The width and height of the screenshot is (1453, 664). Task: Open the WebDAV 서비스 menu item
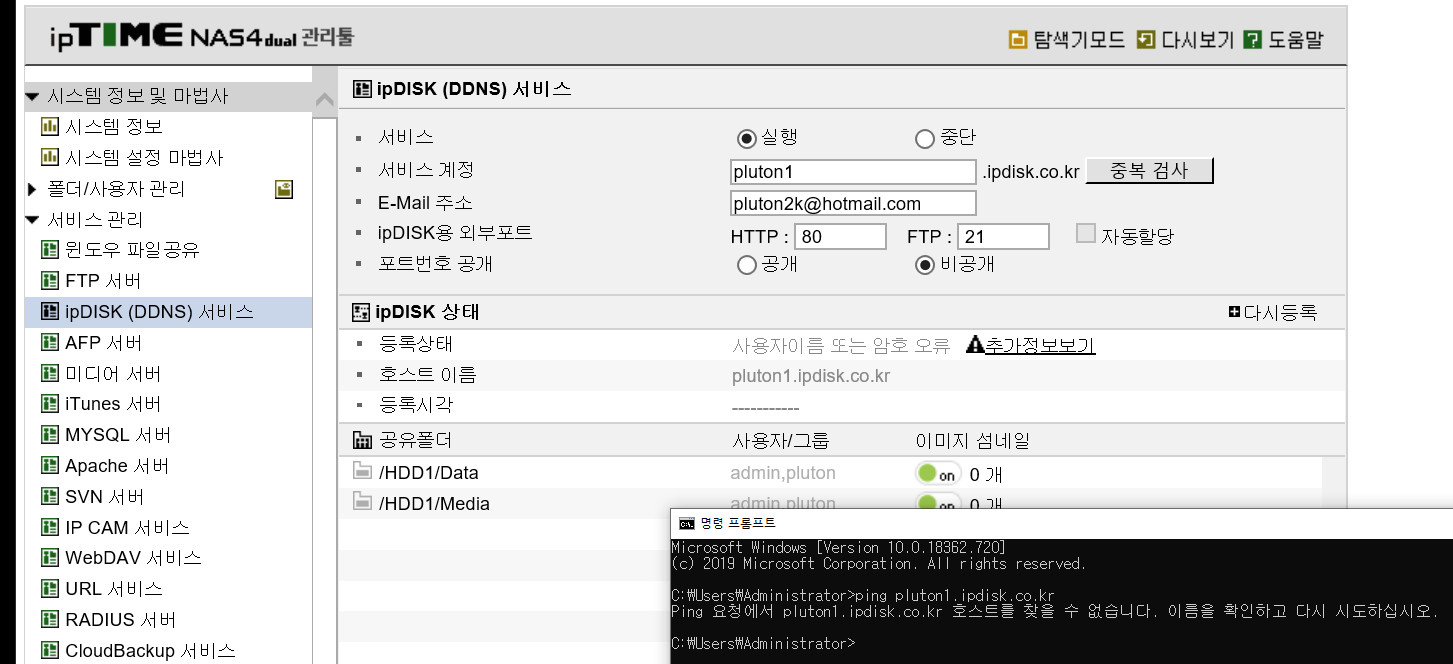pyautogui.click(x=133, y=558)
